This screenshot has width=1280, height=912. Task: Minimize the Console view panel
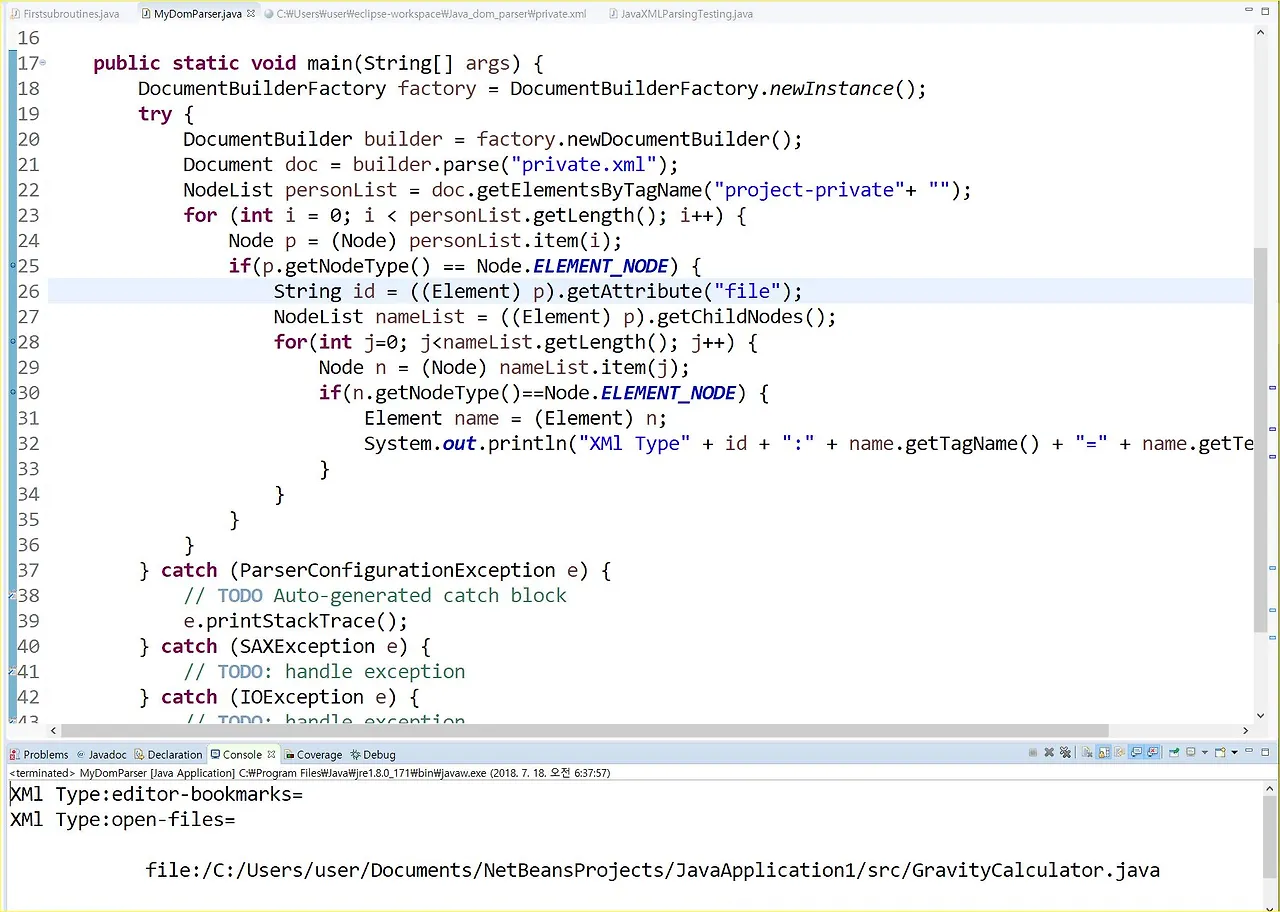pos(1249,751)
